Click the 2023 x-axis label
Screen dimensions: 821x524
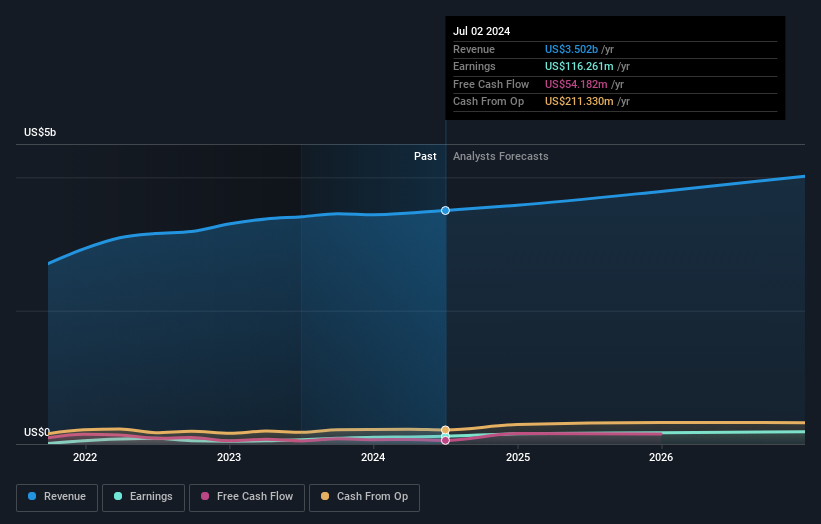pyautogui.click(x=229, y=457)
